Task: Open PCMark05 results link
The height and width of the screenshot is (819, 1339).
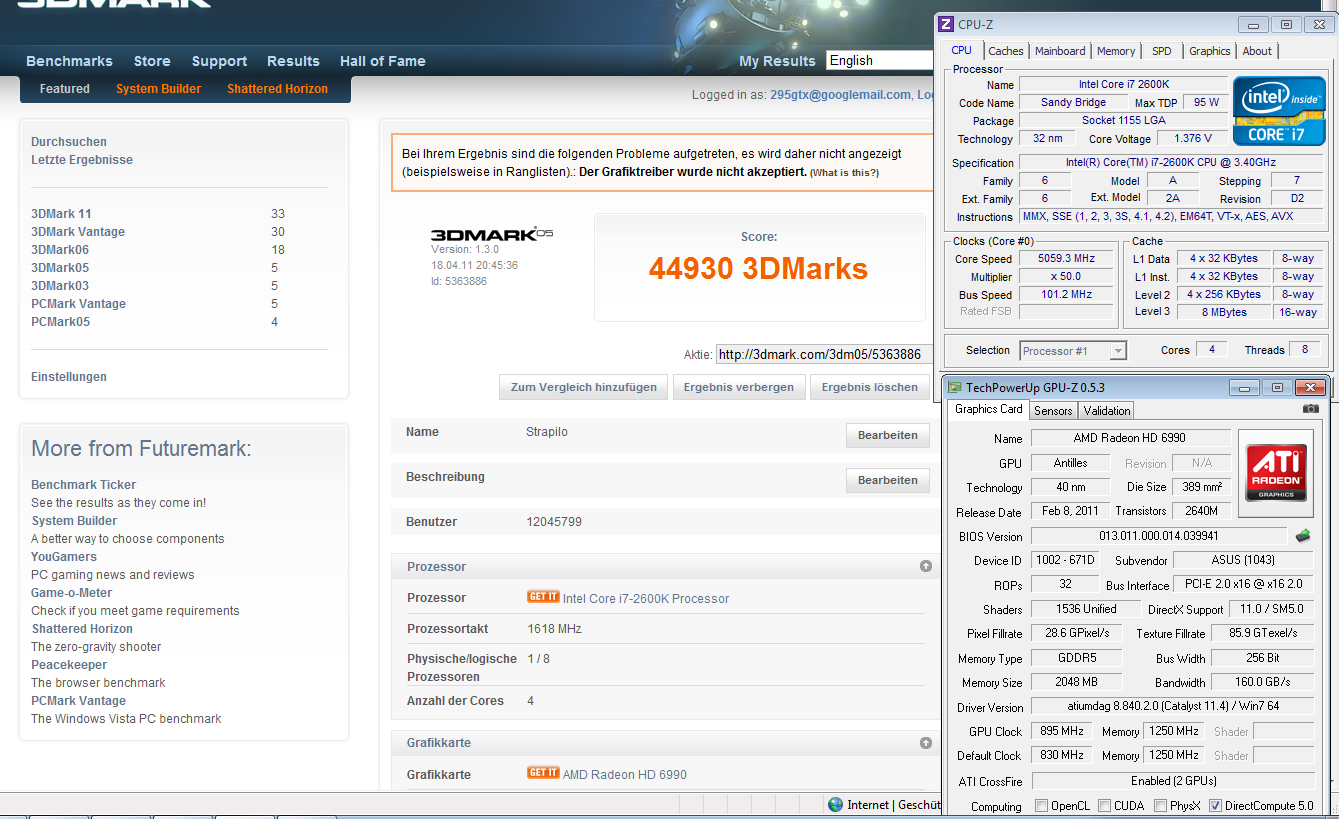Action: tap(61, 321)
